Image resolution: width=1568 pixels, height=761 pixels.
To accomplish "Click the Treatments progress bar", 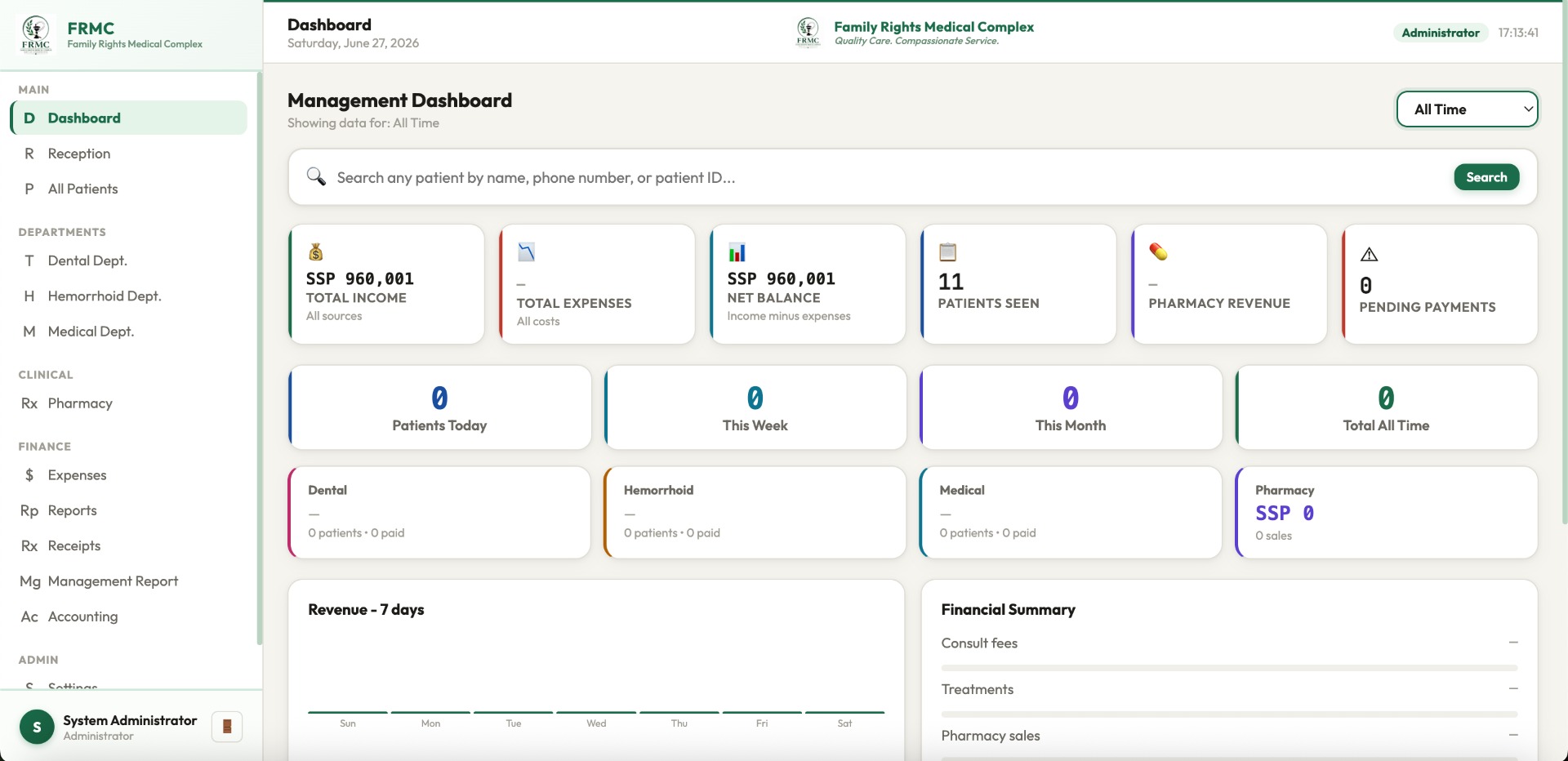I will pyautogui.click(x=1229, y=714).
